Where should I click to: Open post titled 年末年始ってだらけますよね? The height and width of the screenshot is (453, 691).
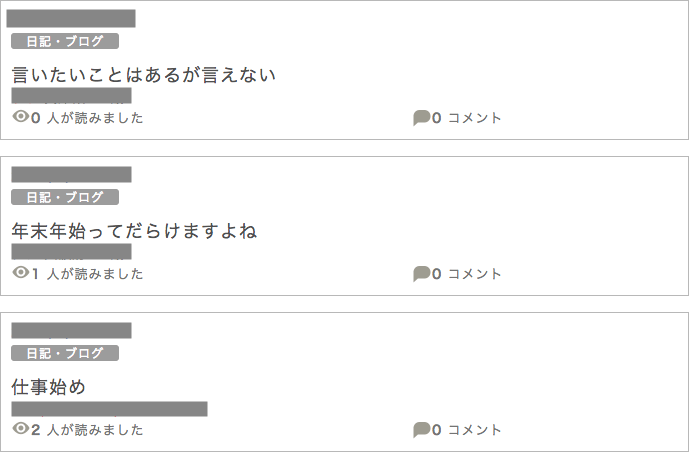point(134,231)
